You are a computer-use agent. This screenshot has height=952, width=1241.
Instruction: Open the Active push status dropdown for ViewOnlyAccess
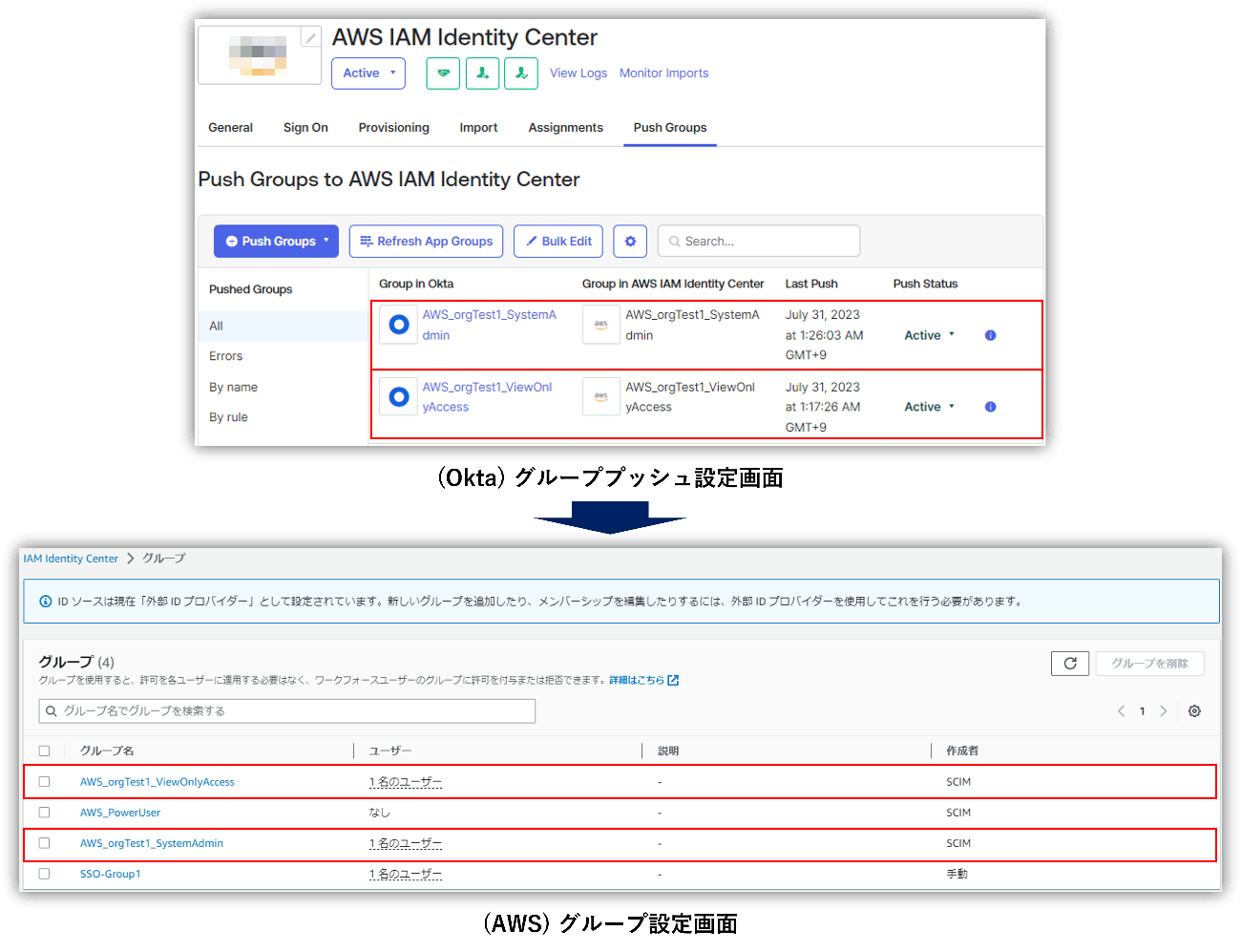pos(929,407)
